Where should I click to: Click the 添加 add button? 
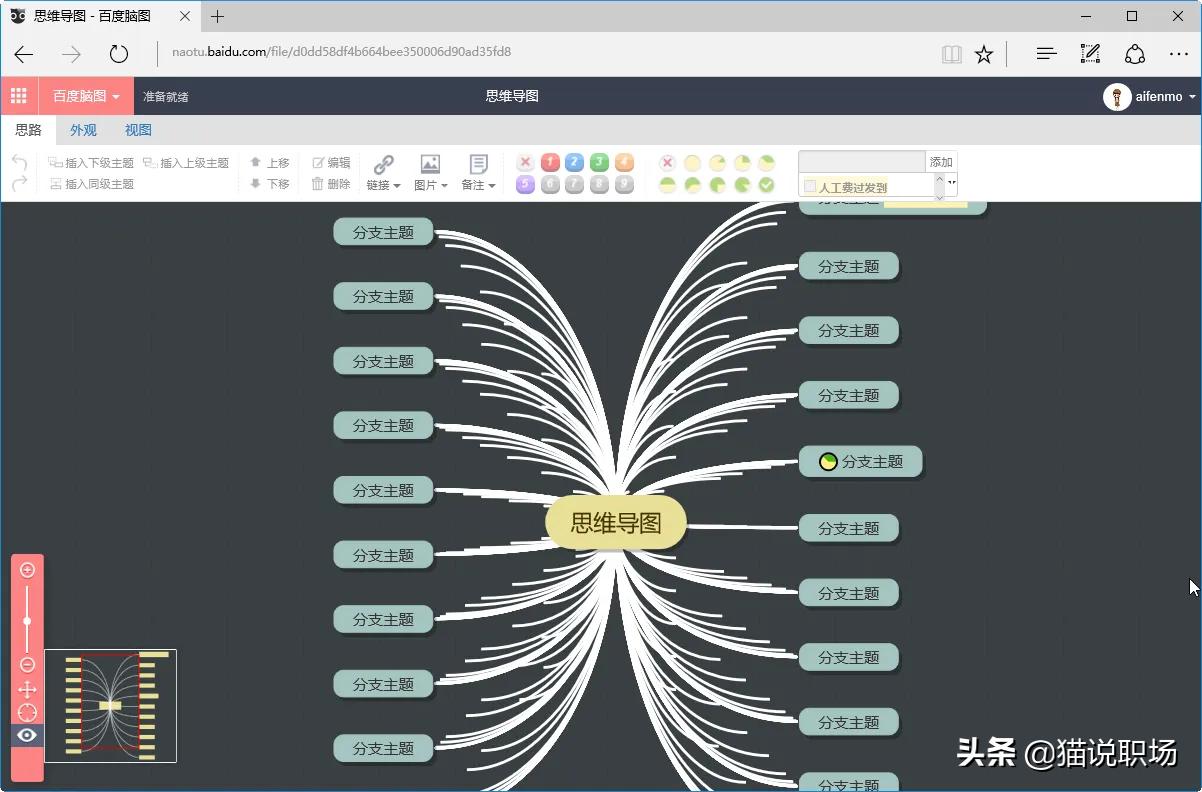[939, 161]
